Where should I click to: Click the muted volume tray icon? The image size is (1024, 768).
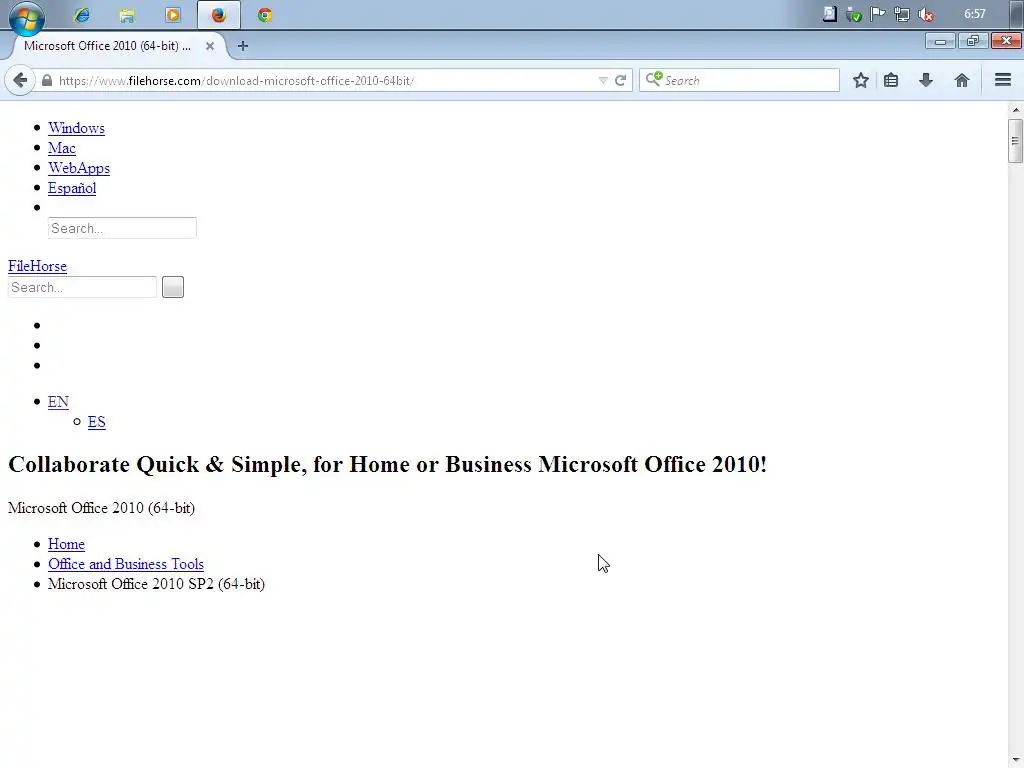(926, 14)
